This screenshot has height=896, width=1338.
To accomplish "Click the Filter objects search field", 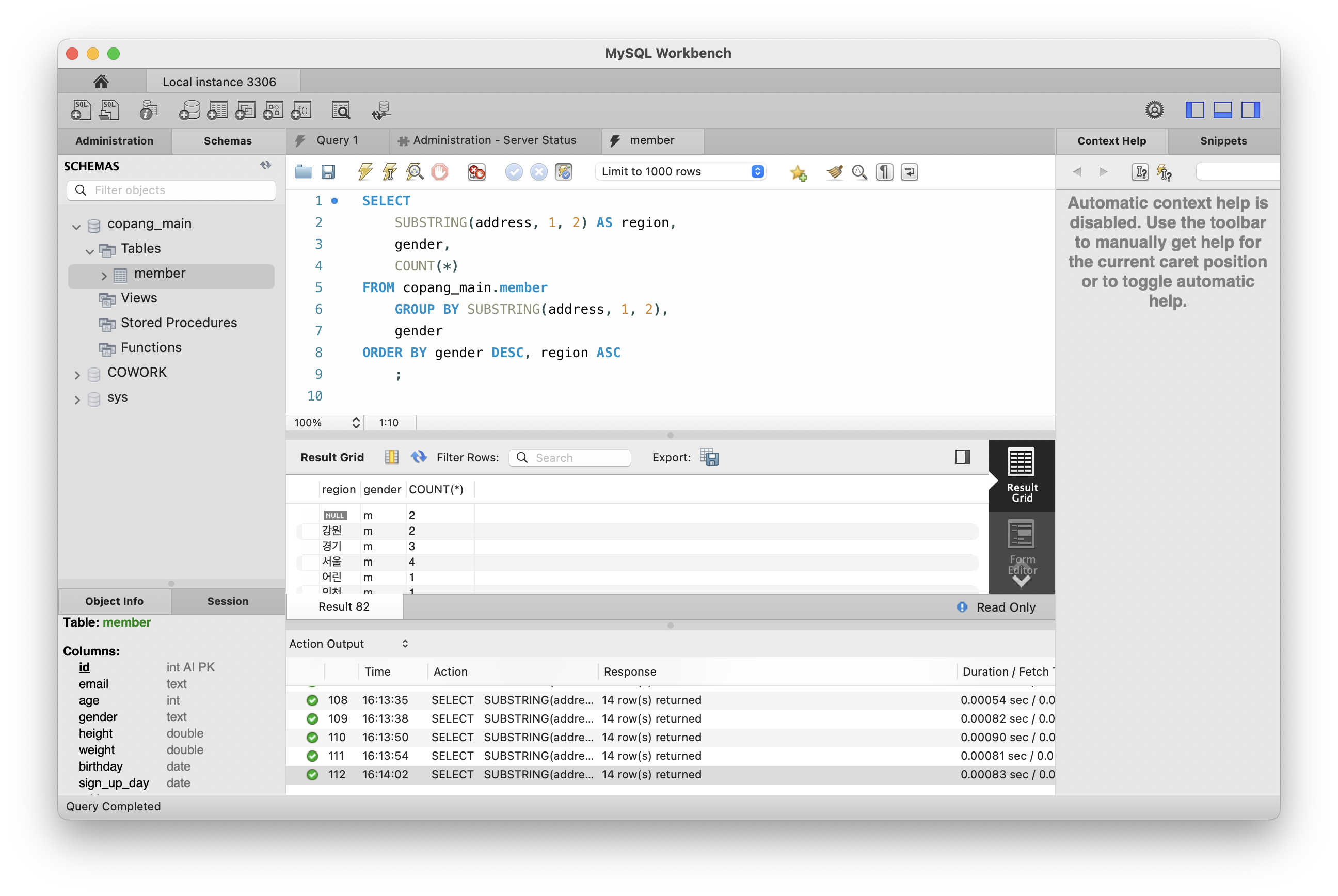I will click(x=171, y=190).
